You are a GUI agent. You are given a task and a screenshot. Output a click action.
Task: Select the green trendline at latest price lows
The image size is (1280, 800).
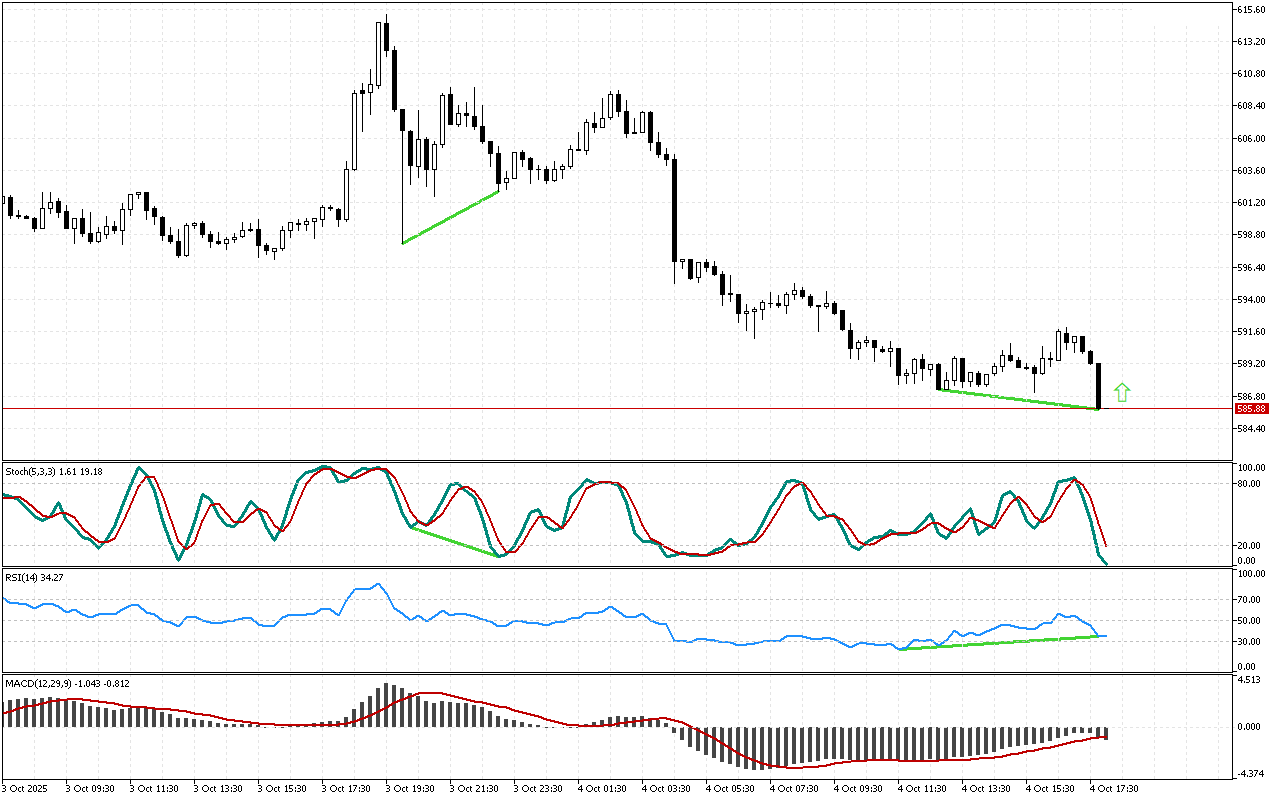point(1017,398)
